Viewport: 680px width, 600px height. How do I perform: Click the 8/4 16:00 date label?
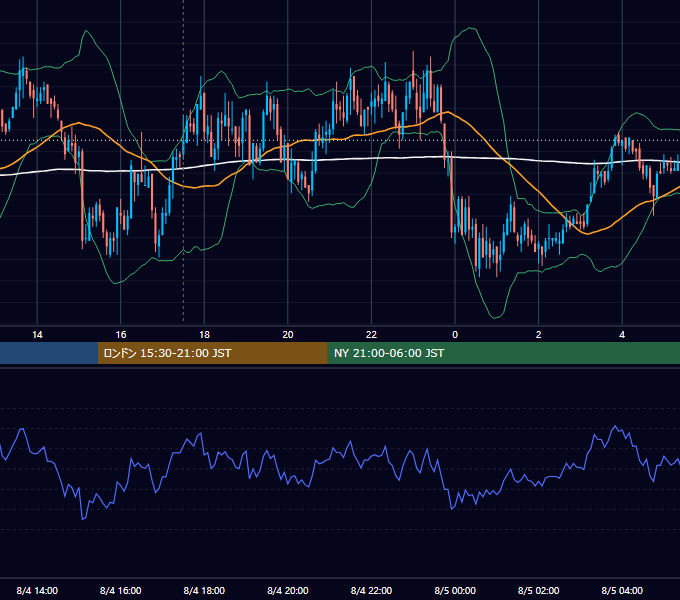(x=121, y=590)
